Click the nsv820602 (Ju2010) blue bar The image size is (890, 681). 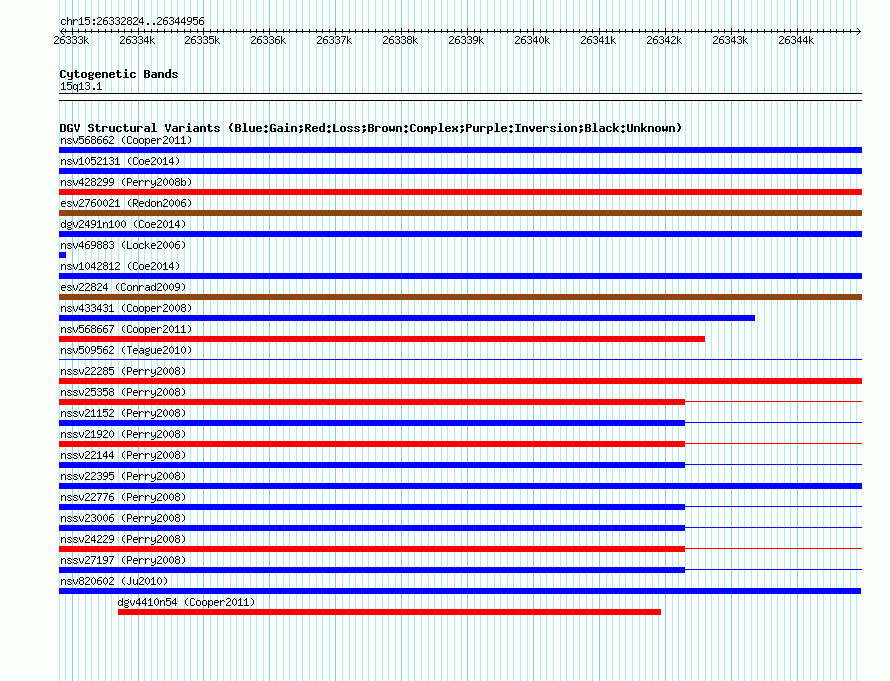(460, 591)
